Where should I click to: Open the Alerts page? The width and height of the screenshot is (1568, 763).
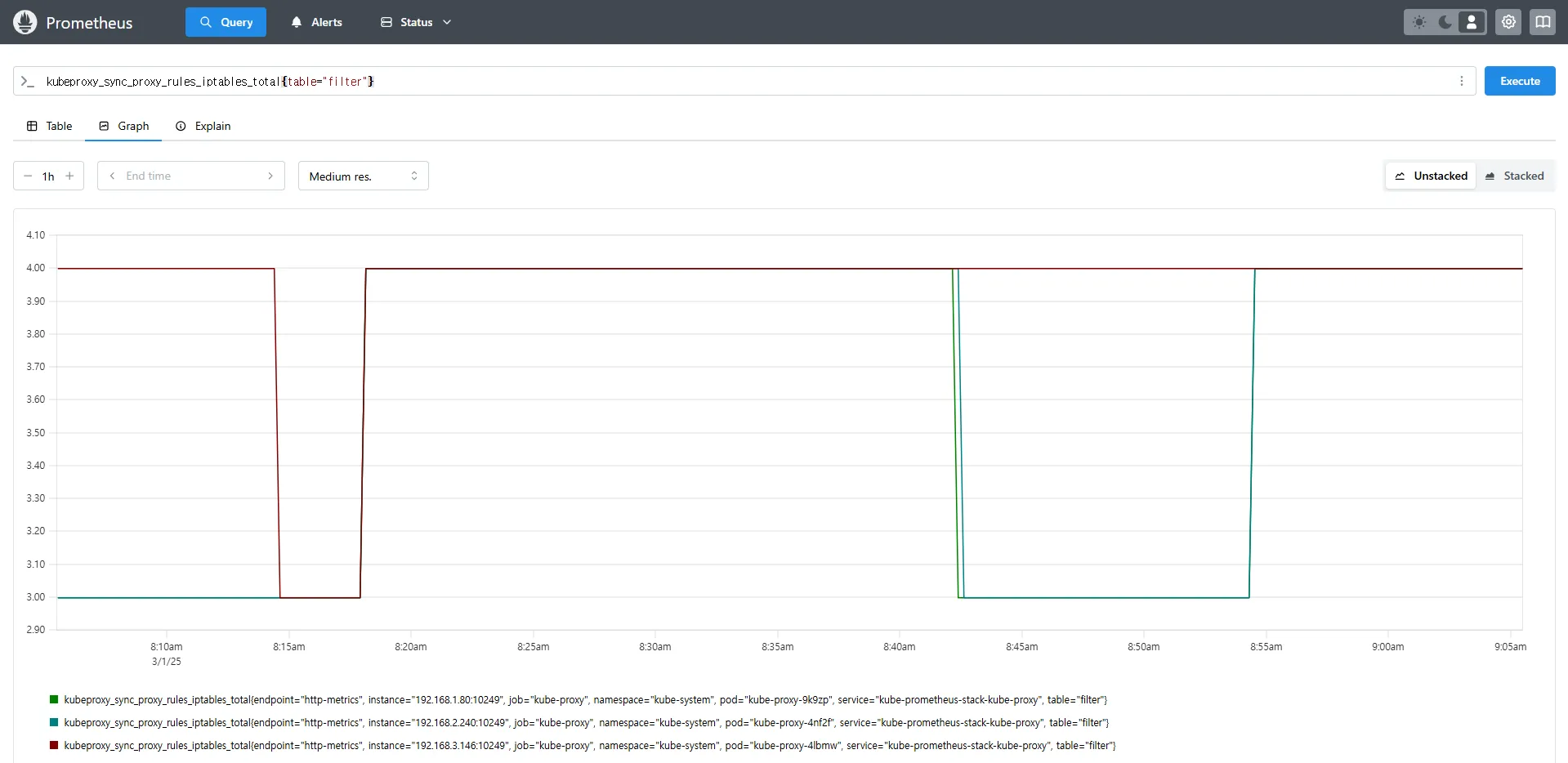point(316,22)
